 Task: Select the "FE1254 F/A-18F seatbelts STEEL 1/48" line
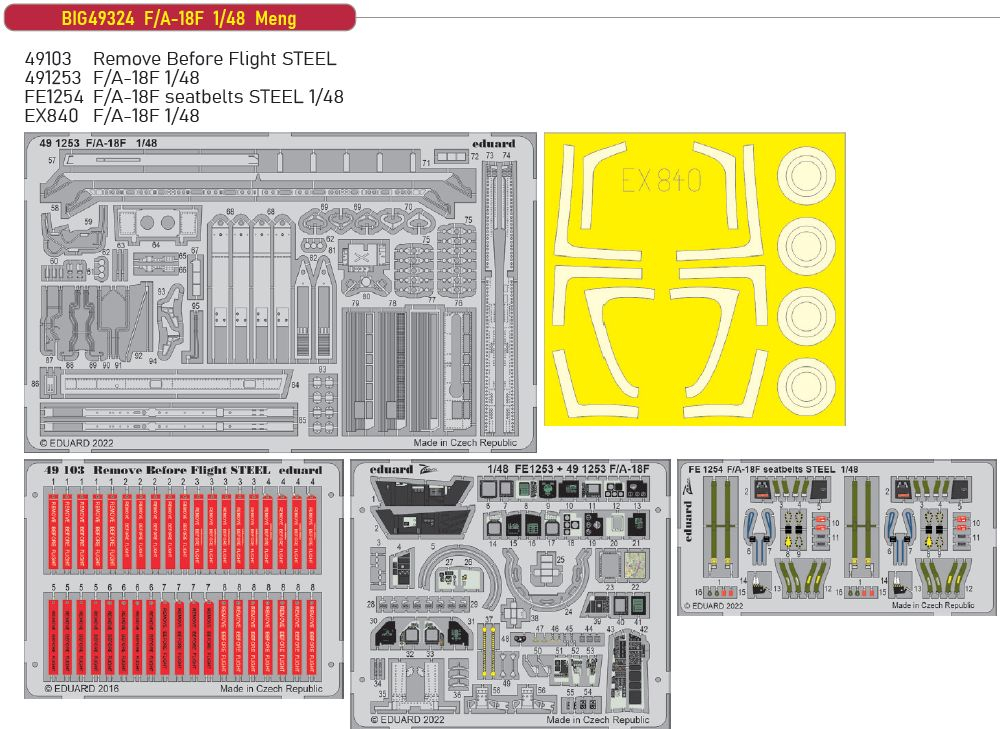(184, 97)
